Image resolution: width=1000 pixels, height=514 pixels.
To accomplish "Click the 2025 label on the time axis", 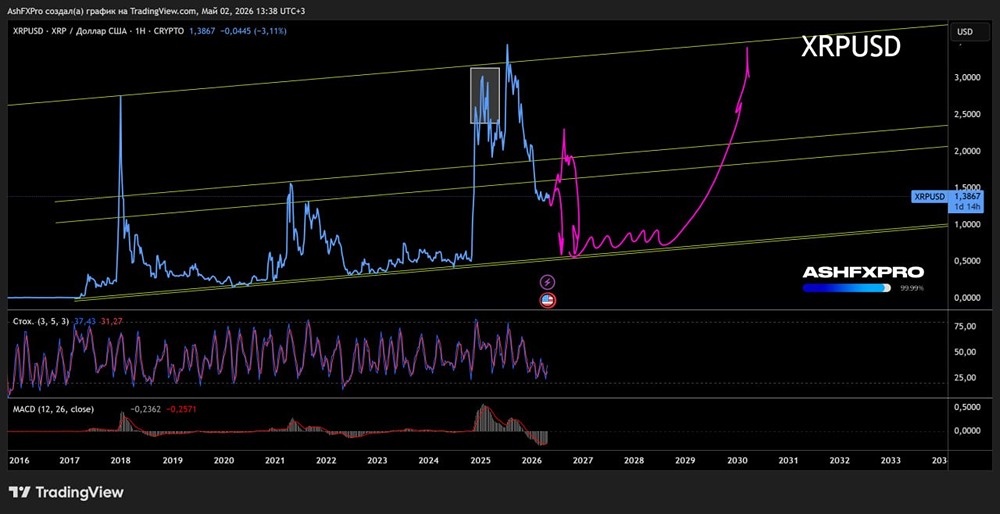I will [x=480, y=460].
